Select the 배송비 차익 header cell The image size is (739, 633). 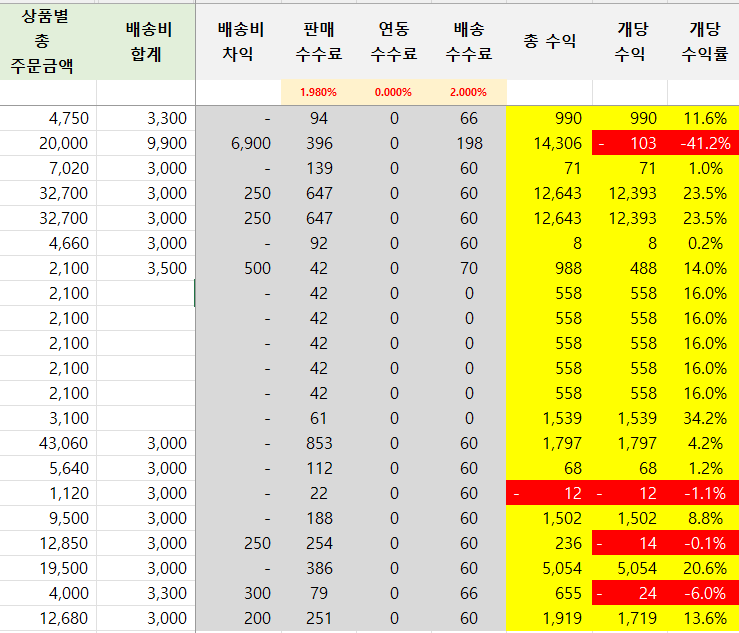pos(238,41)
